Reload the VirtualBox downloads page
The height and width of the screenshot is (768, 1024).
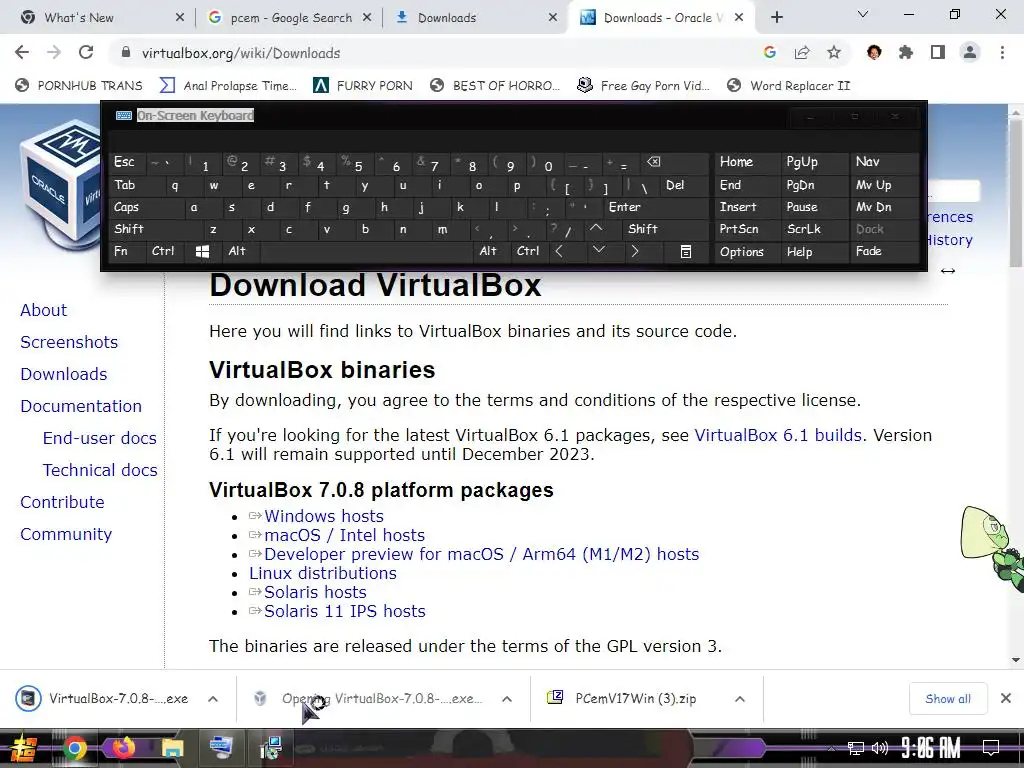coord(86,52)
